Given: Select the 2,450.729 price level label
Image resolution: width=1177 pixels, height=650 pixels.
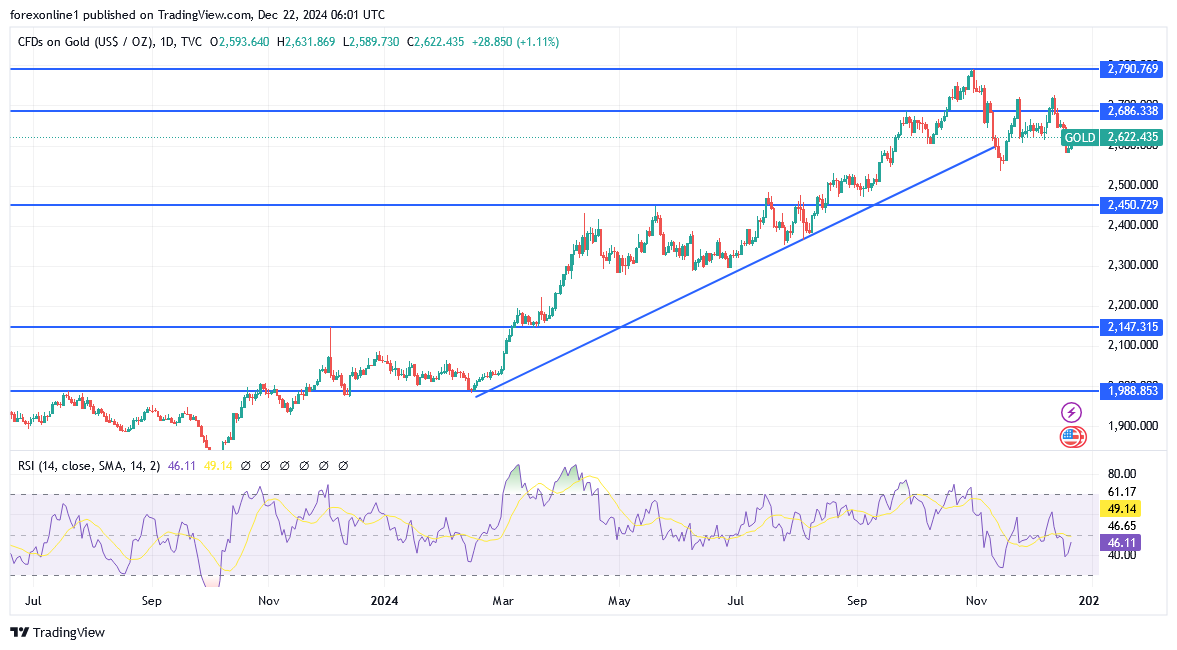Looking at the screenshot, I should tap(1133, 205).
